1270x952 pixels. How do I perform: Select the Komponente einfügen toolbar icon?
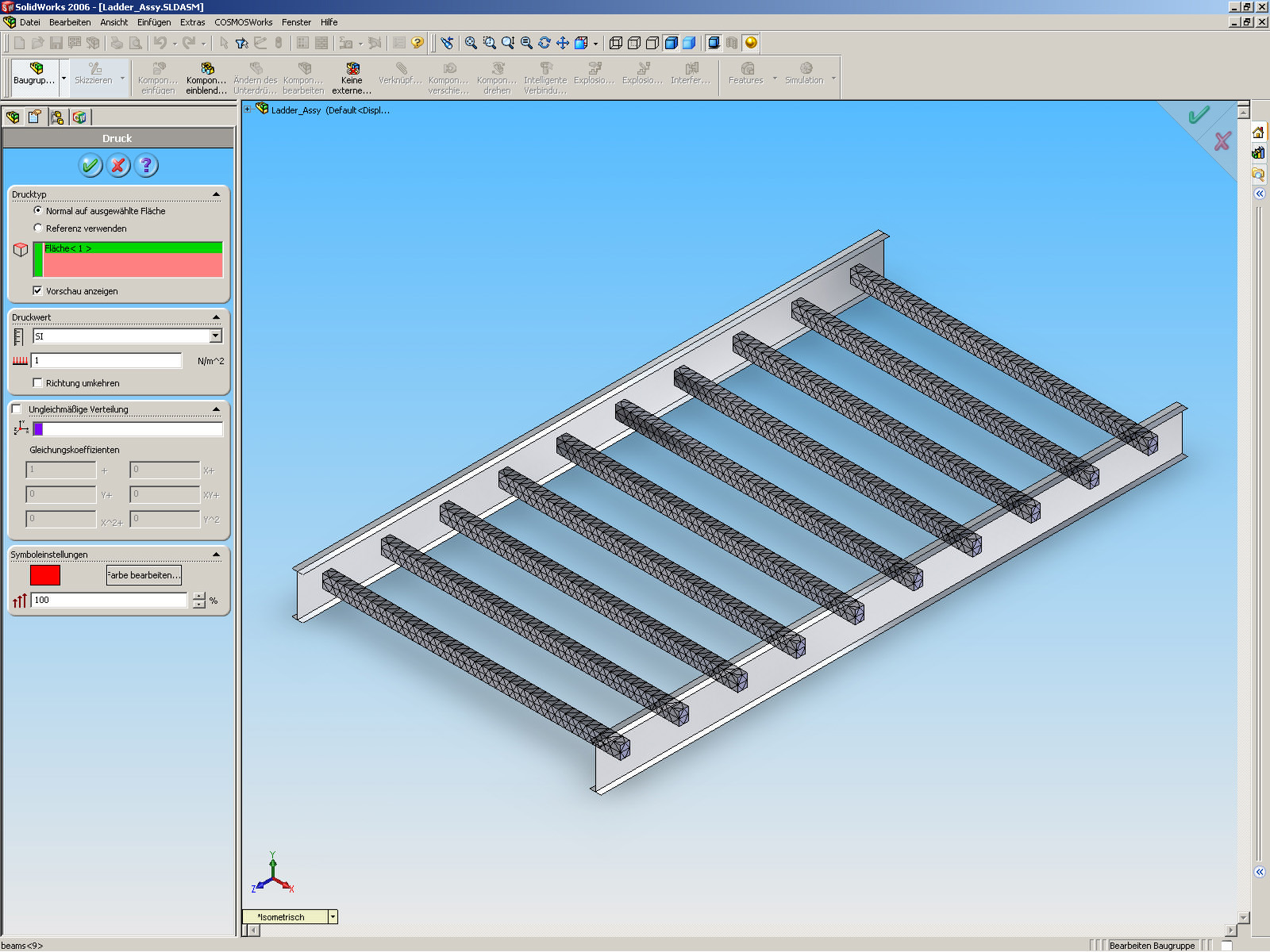tap(157, 75)
